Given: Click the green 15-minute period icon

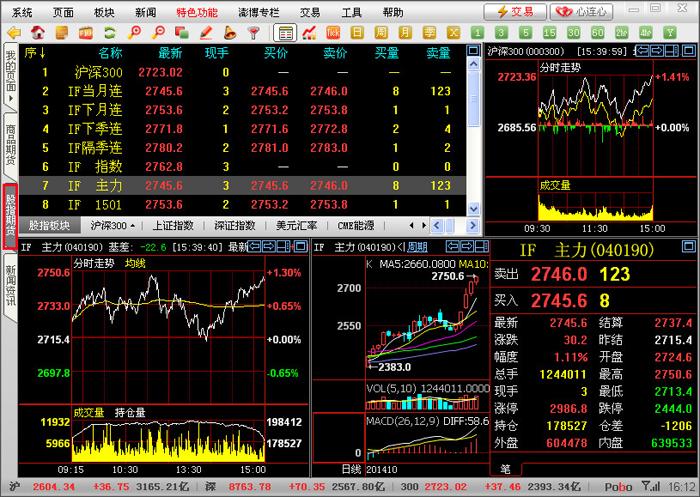Looking at the screenshot, I should click(550, 33).
